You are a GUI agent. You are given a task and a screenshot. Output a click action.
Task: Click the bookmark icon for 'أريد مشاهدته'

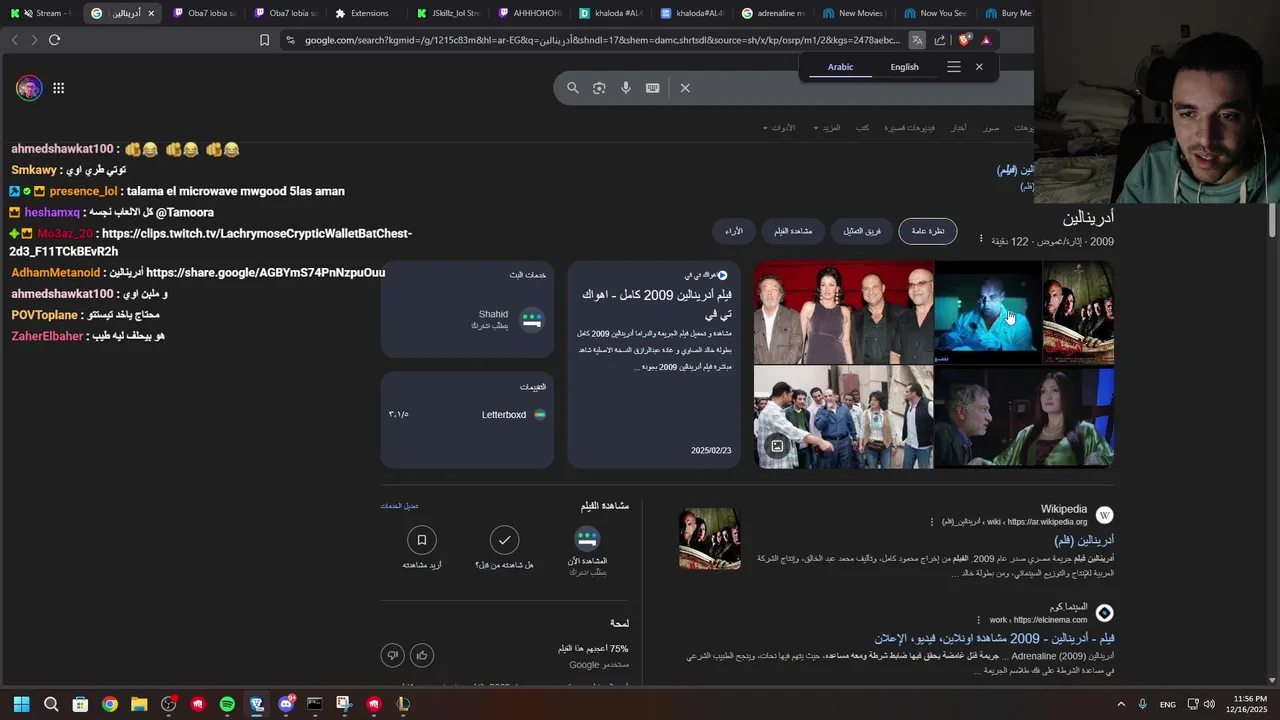[x=422, y=540]
